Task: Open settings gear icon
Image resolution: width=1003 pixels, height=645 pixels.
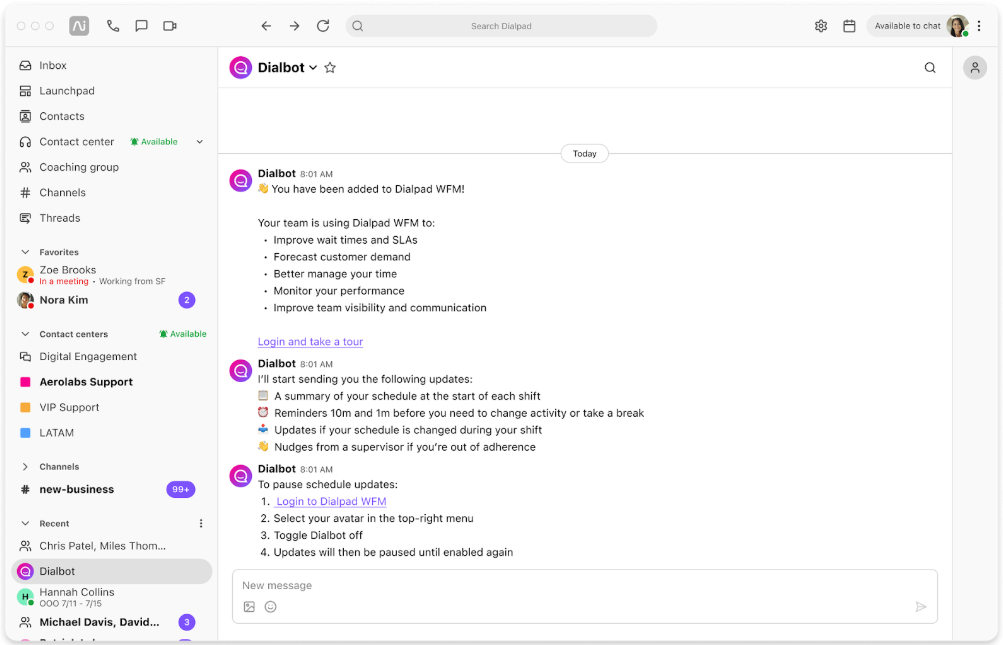Action: click(x=821, y=26)
